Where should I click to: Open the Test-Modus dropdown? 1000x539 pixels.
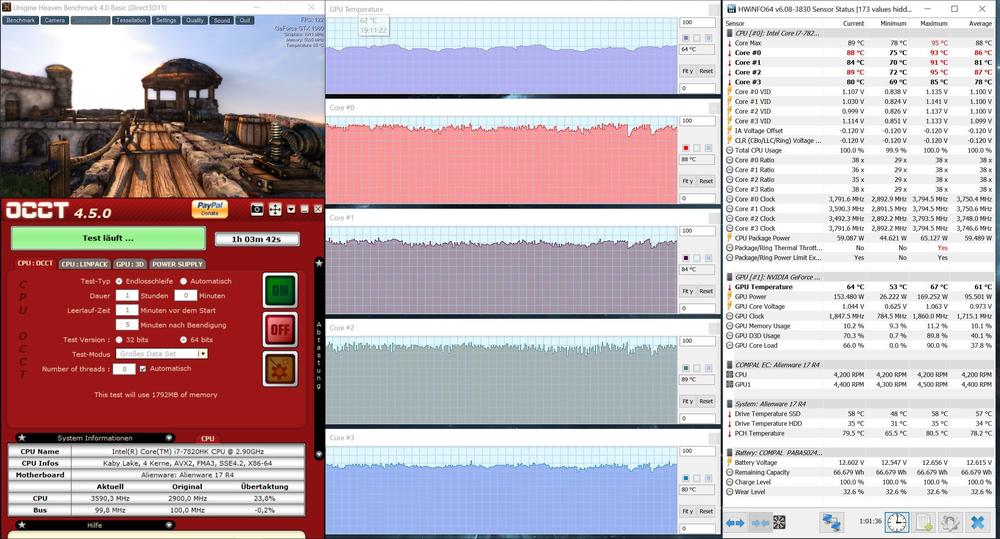click(x=203, y=354)
